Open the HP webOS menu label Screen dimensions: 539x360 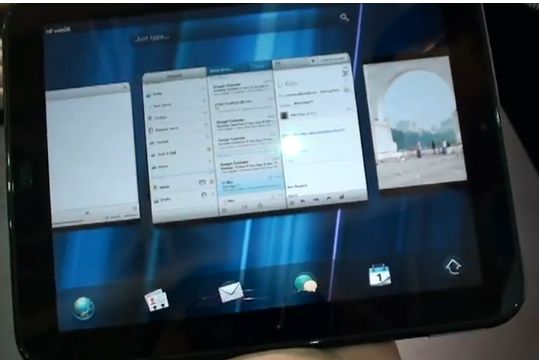click(58, 30)
